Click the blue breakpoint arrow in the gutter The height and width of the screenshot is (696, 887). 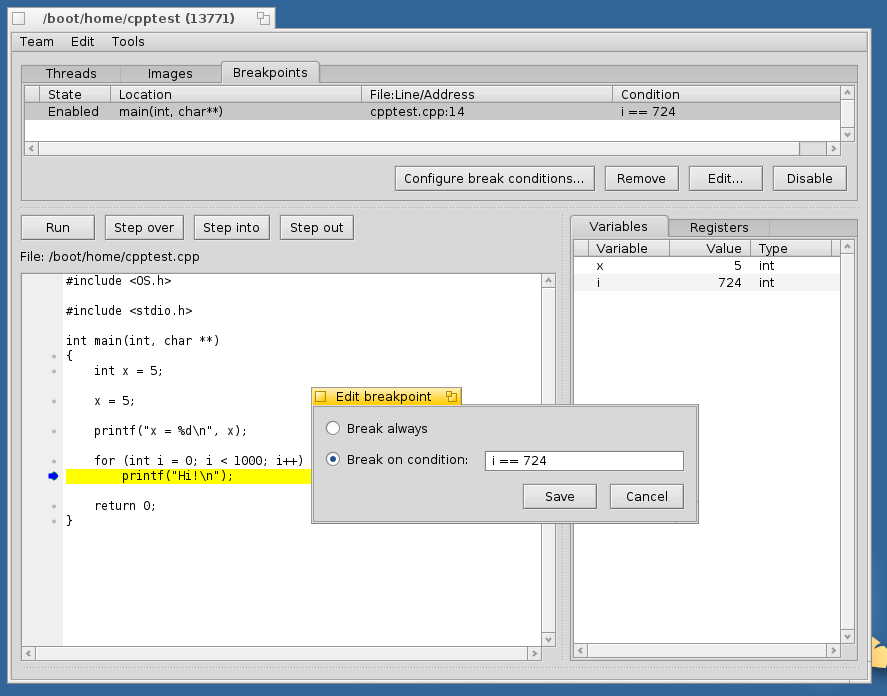(53, 476)
